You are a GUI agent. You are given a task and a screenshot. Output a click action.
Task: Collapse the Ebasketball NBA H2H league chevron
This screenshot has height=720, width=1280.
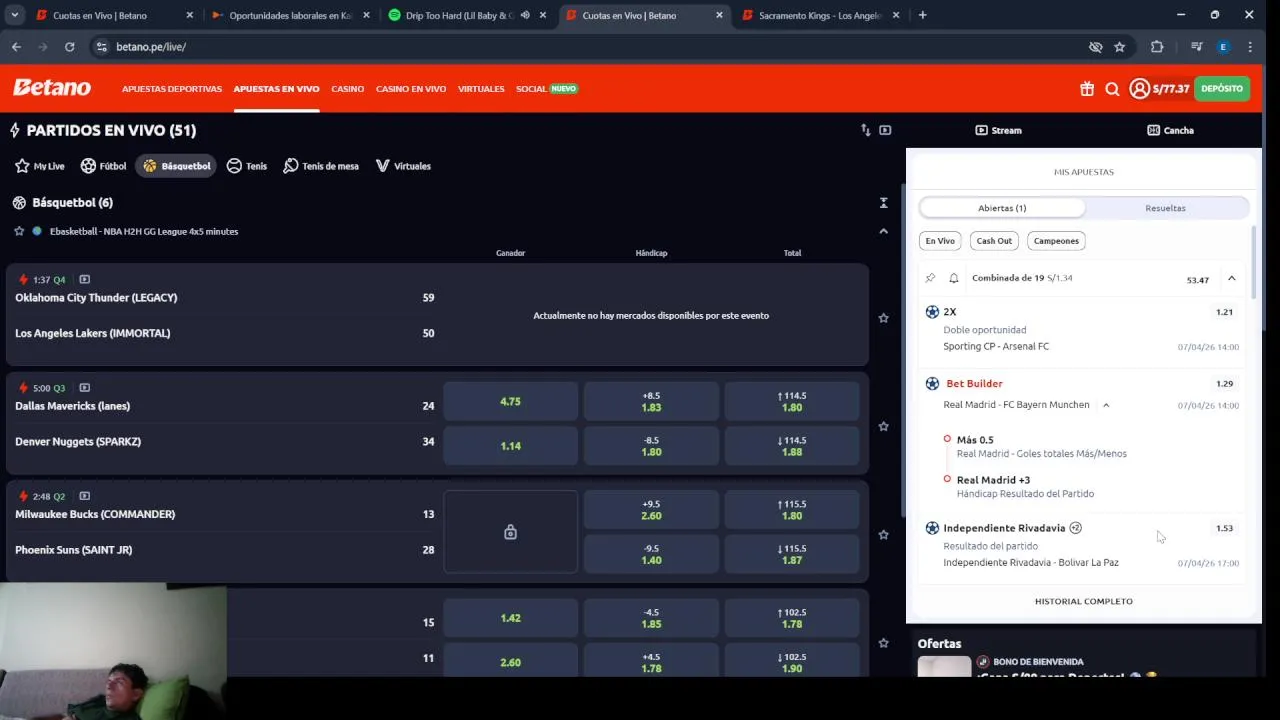click(883, 231)
